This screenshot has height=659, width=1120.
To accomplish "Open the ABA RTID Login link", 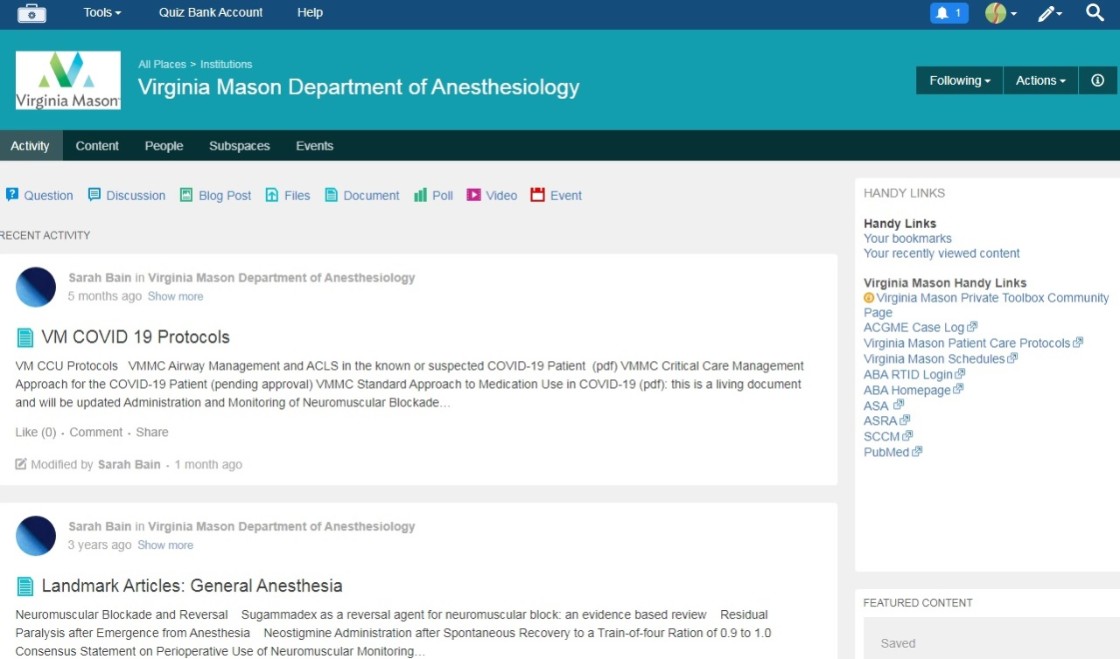I will tap(908, 374).
